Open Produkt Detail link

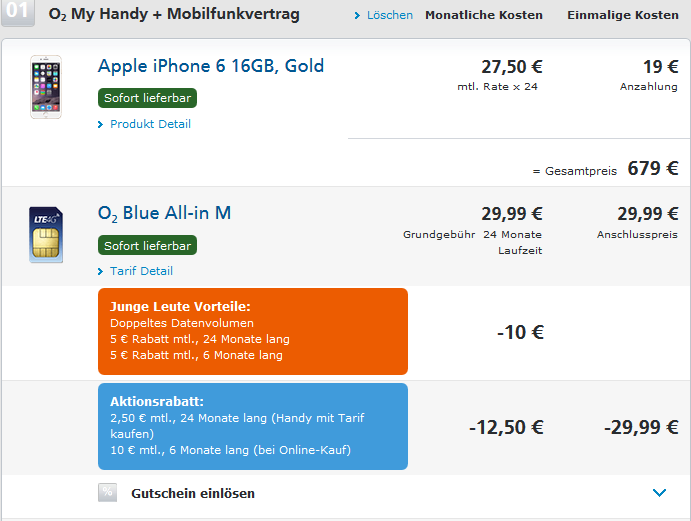point(150,124)
